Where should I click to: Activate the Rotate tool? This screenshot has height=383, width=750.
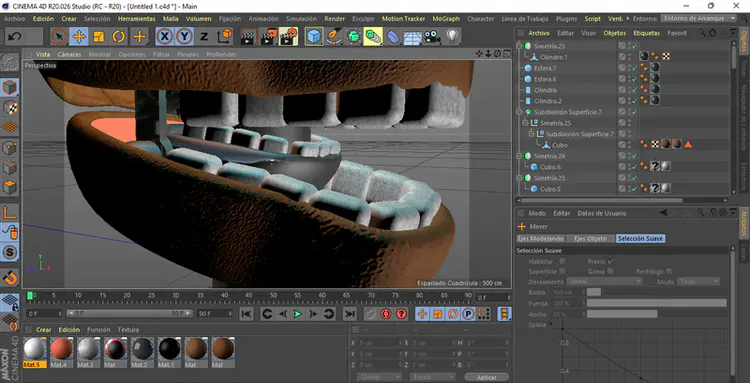pyautogui.click(x=119, y=36)
